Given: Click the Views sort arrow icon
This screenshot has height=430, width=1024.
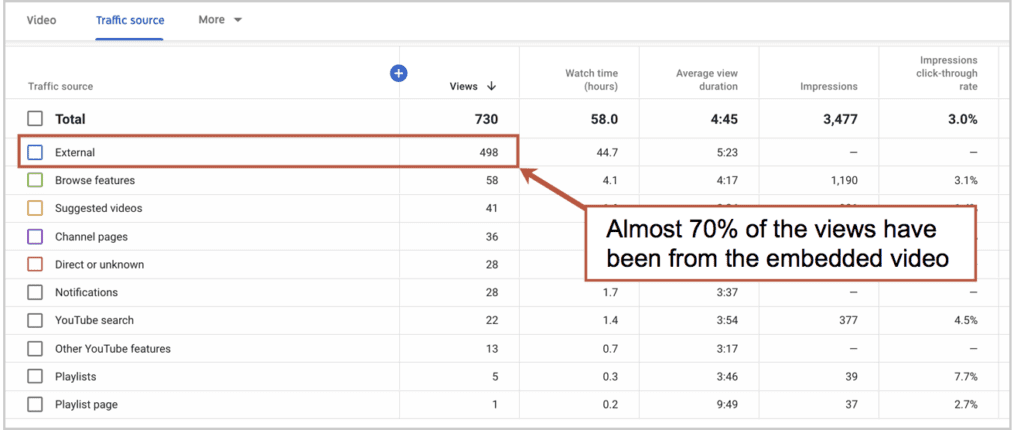Looking at the screenshot, I should coord(492,86).
